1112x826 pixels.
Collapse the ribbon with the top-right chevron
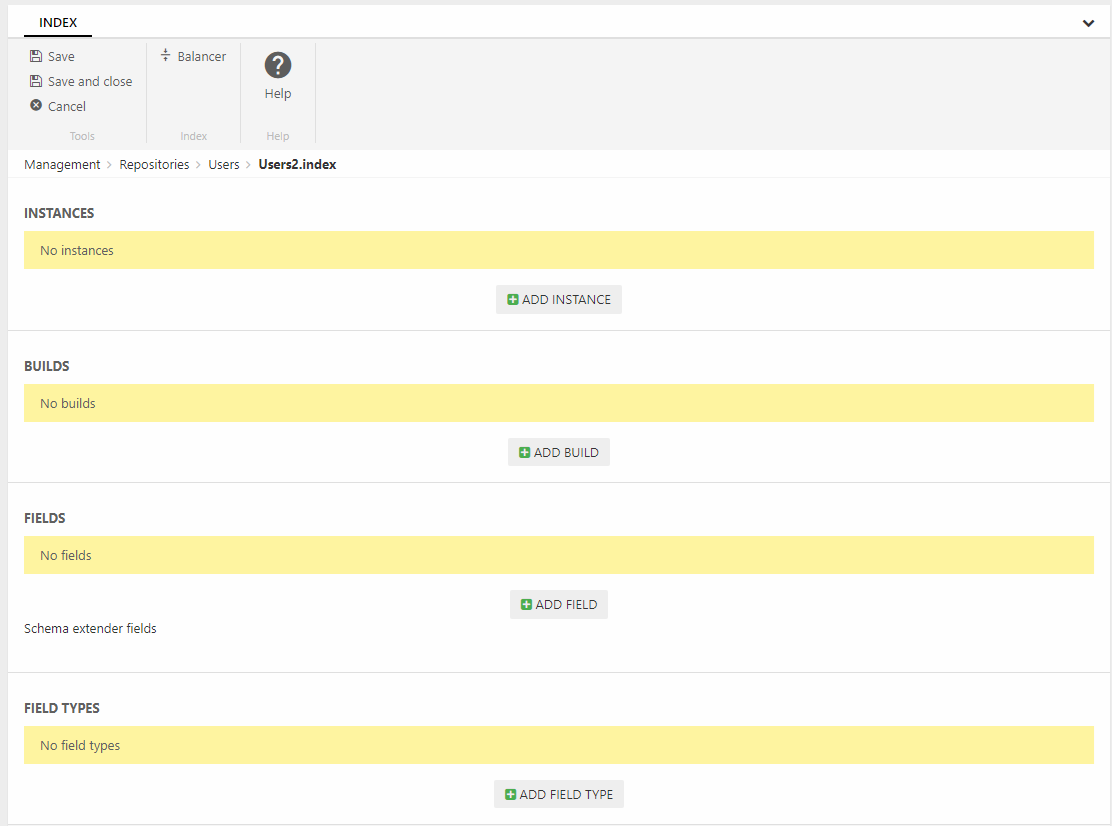point(1088,24)
